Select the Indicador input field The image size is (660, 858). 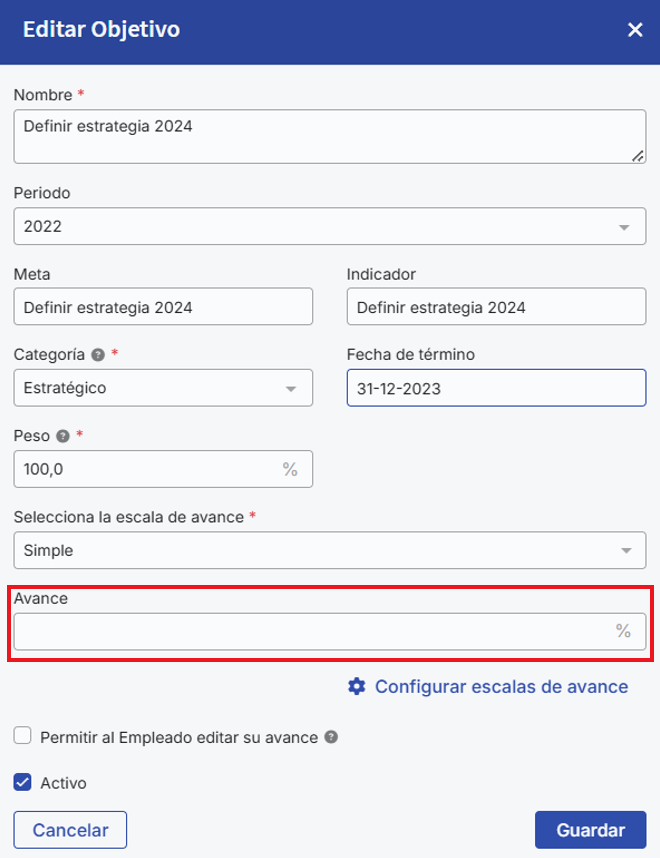pos(496,306)
